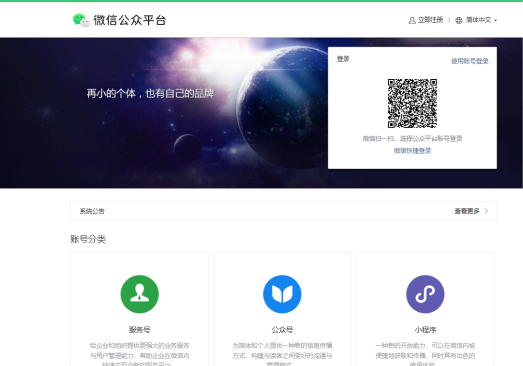The height and width of the screenshot is (366, 523).
Task: Click the blue 公众号 official account icon
Action: 282,294
